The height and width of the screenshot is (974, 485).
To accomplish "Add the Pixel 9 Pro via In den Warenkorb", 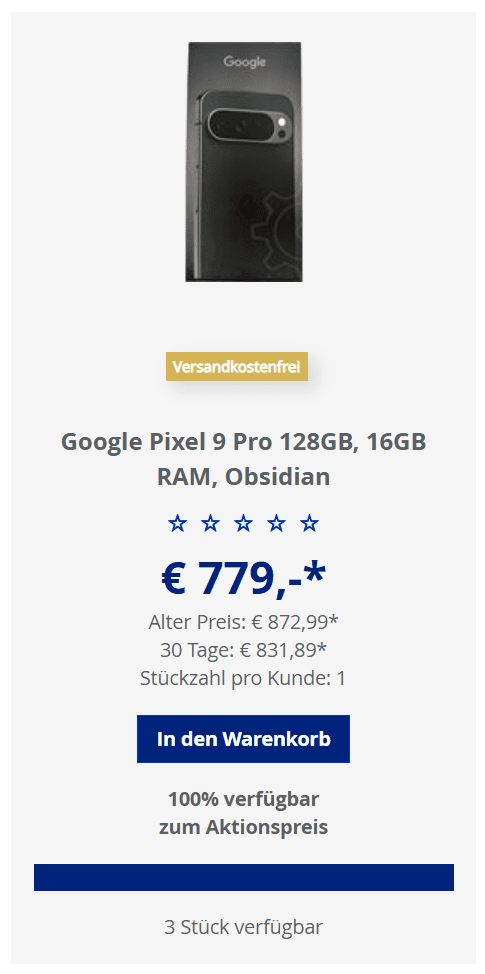I will pos(243,739).
